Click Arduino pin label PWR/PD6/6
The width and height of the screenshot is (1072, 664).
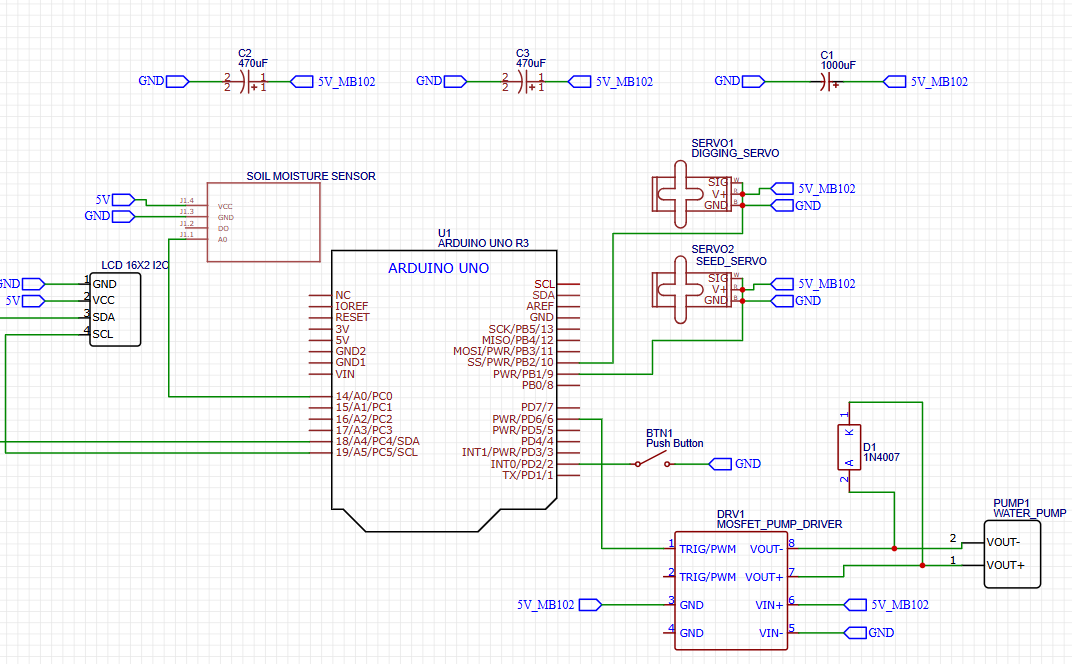pos(523,419)
